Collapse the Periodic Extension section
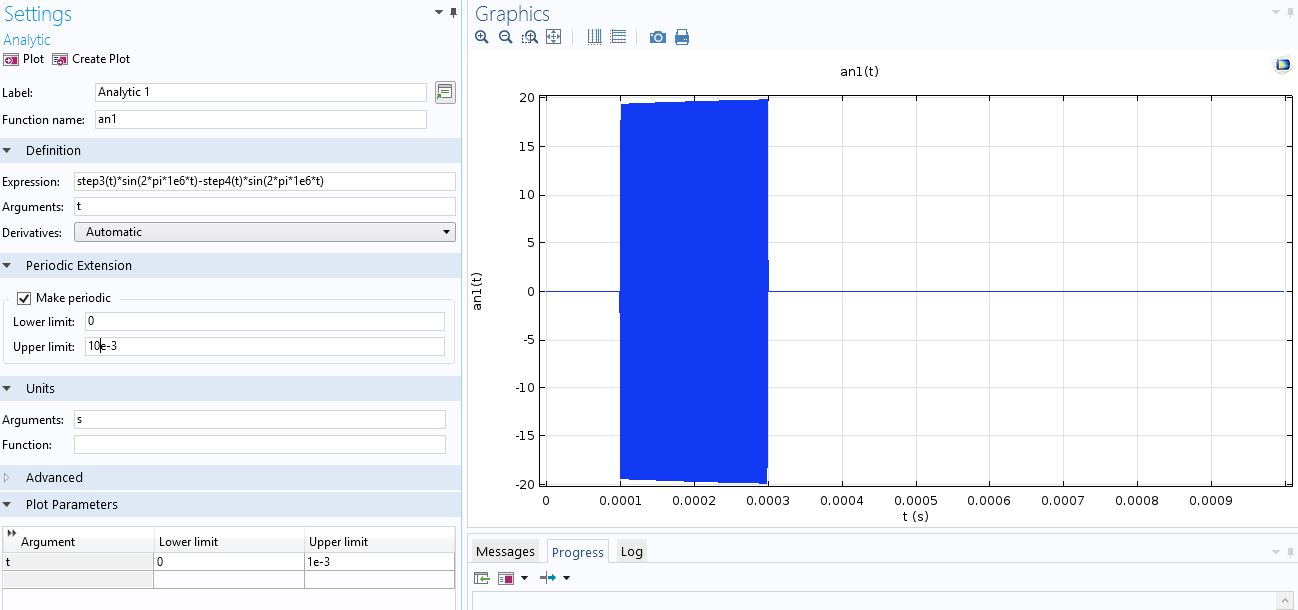Image resolution: width=1298 pixels, height=610 pixels. 7,266
